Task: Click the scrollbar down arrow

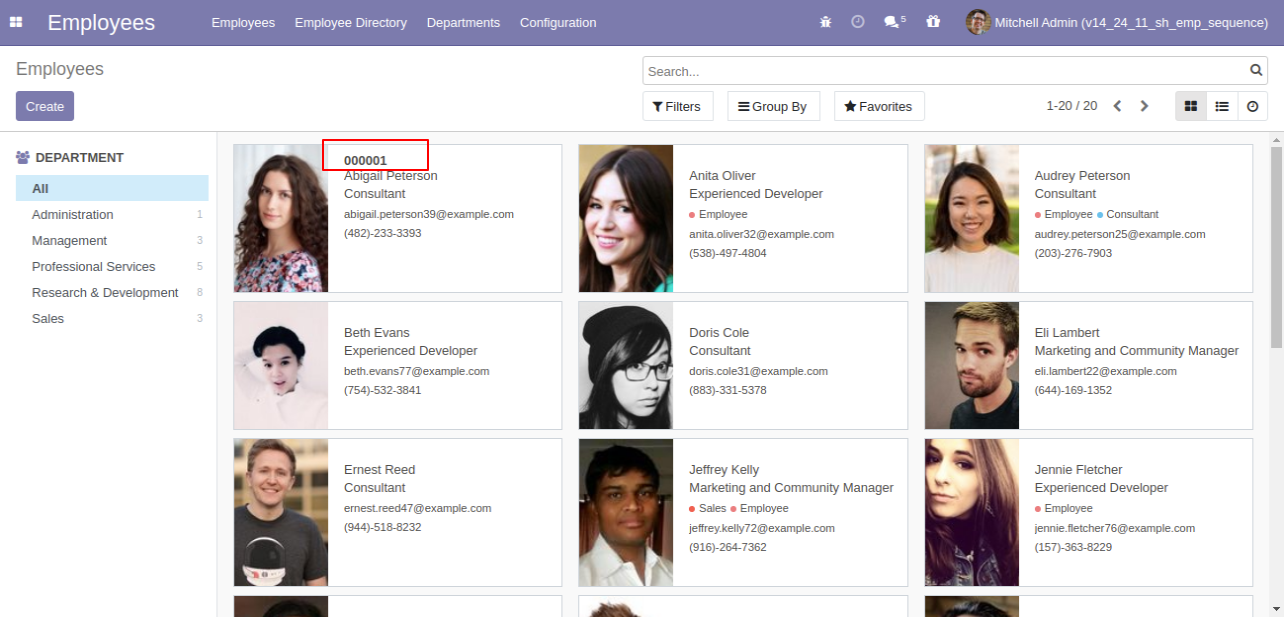Action: [1276, 608]
